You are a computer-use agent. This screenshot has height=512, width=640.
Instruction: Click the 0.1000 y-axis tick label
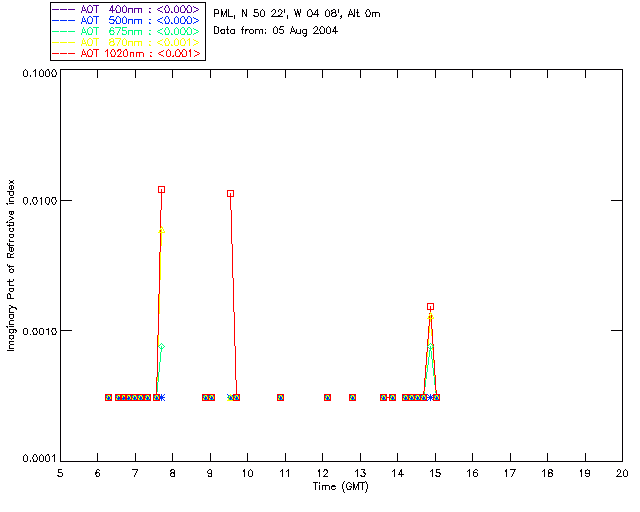[x=39, y=73]
